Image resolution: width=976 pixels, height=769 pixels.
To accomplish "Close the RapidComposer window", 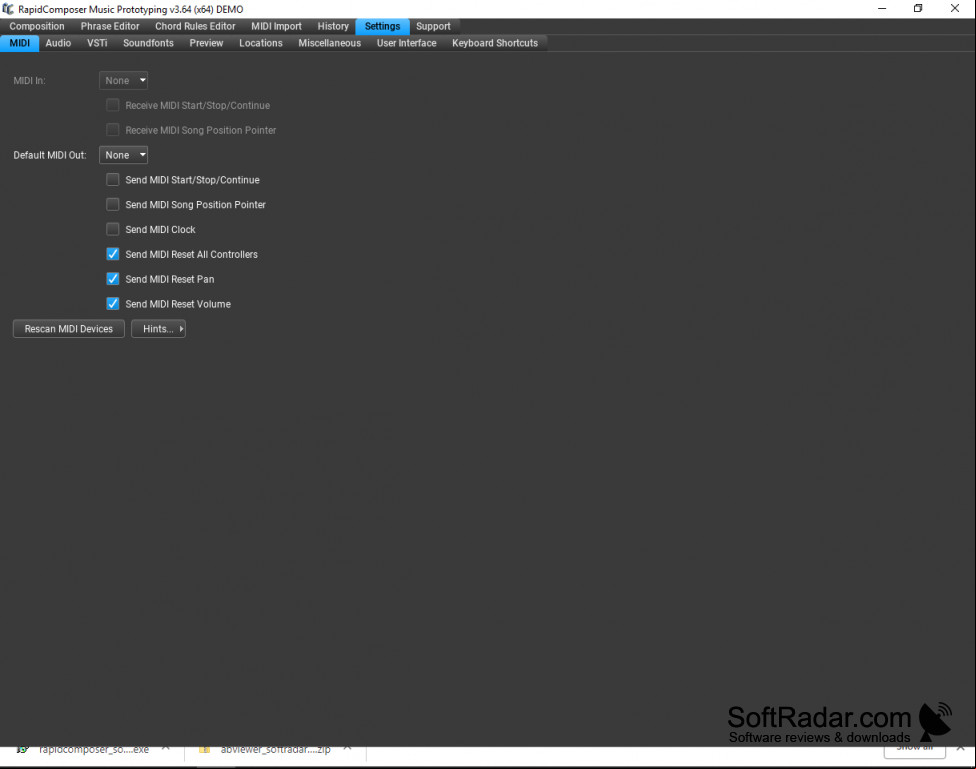I will click(955, 9).
